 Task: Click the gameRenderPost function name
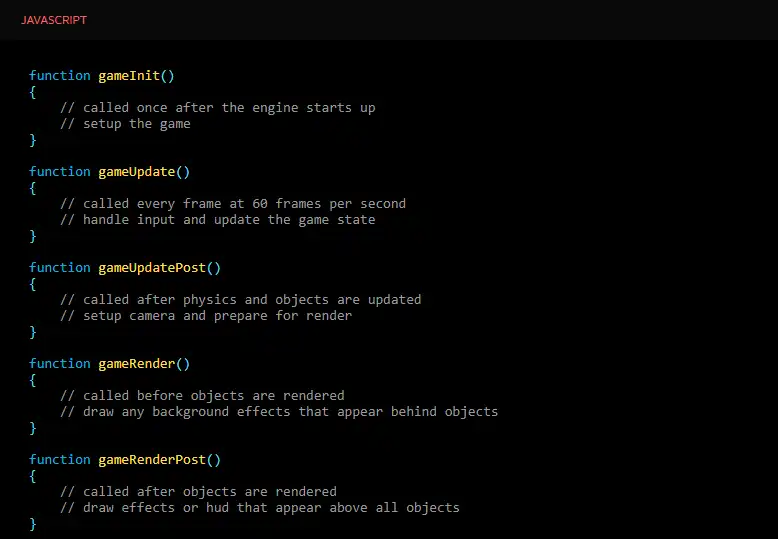(x=152, y=460)
